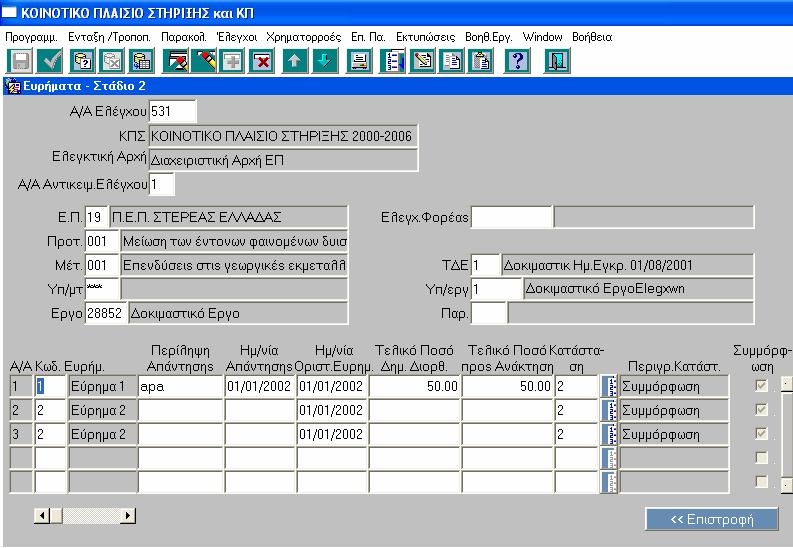Toggle Συμμόρφωση checkbox in fourth row
Viewport: 793px width, 548px height.
761,458
